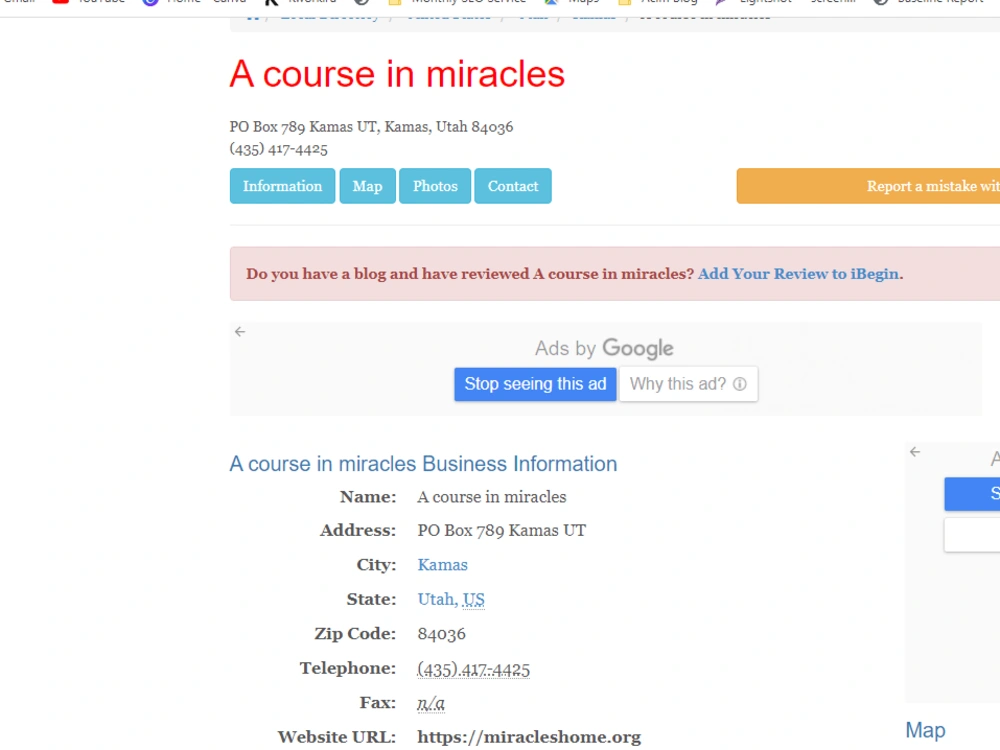Switch to the Map tab
This screenshot has height=750, width=1000.
(367, 186)
